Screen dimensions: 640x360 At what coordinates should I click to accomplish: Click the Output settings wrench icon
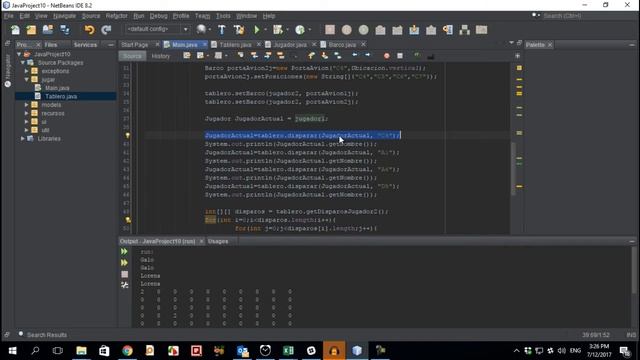pos(124,285)
